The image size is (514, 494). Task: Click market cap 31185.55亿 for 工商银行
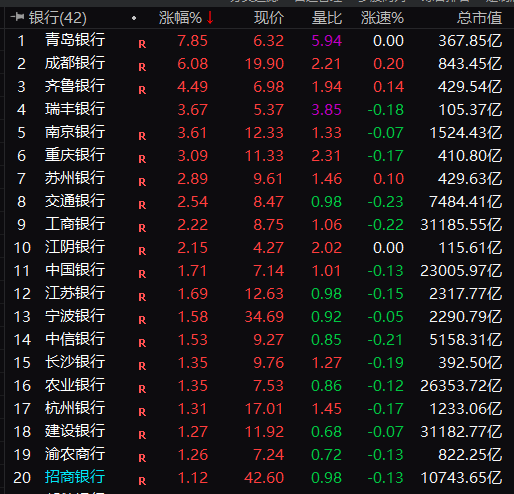coord(461,225)
